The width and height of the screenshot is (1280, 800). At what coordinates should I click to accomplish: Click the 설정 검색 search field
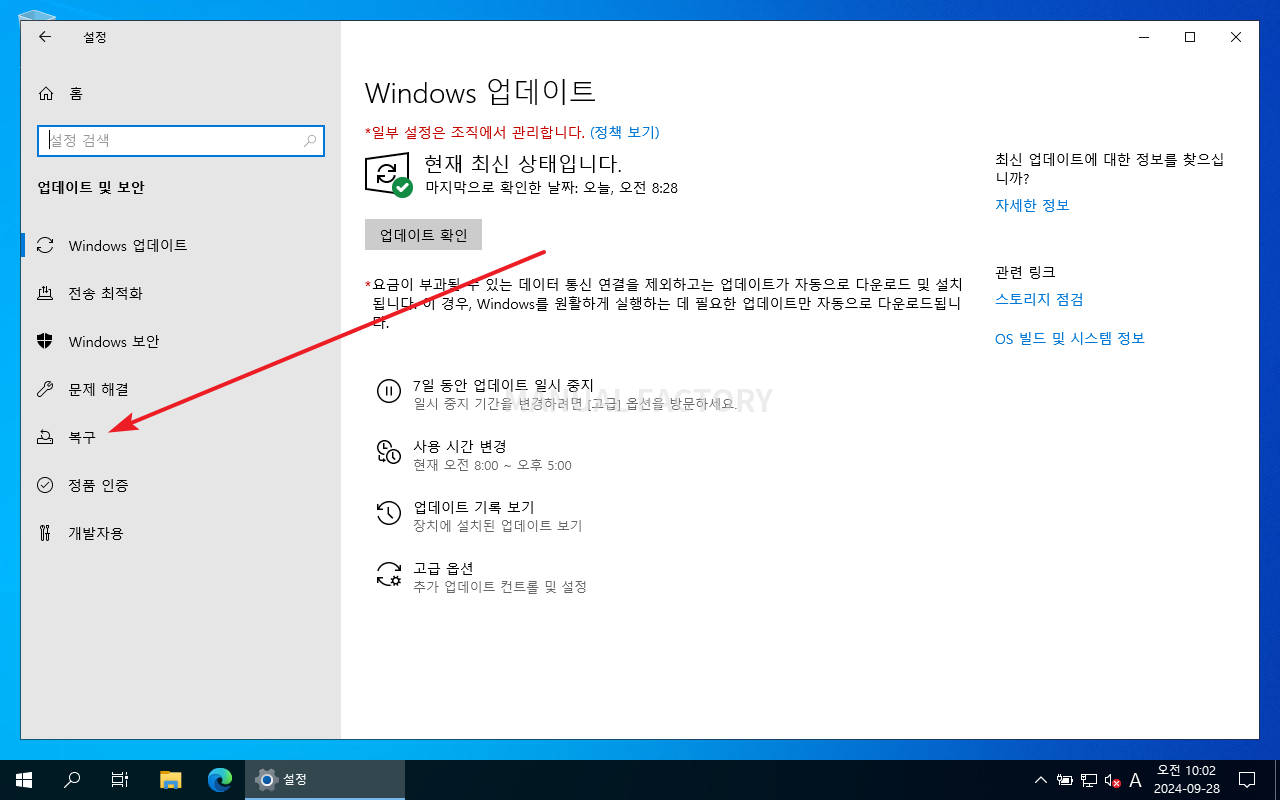pyautogui.click(x=181, y=141)
